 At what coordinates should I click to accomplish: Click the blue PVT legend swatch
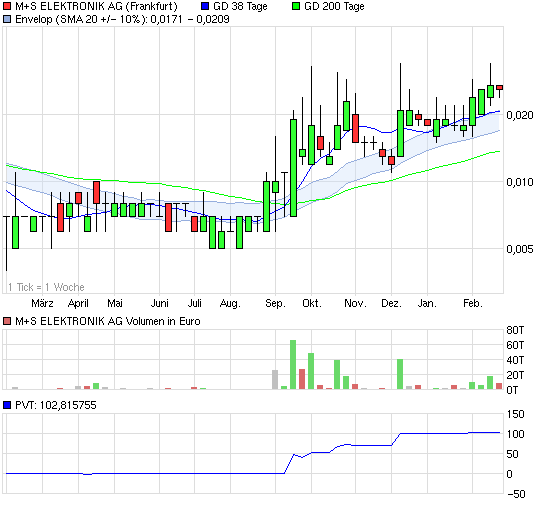pos(7,405)
